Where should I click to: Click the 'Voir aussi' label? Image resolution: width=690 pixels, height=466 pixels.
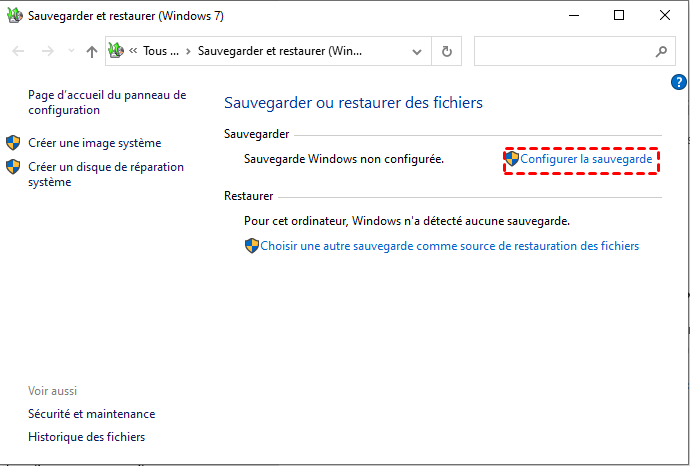[52, 391]
